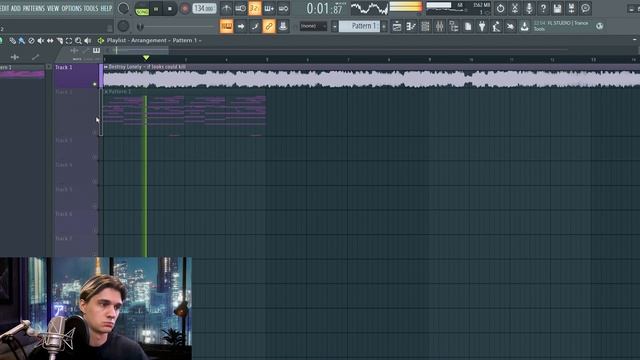The image size is (640, 360).
Task: Toggle the arrow auto-scroll button
Action: 240,26
